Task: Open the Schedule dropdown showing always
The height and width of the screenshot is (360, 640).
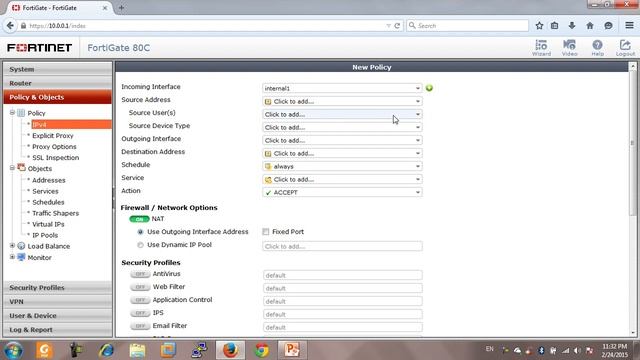Action: coord(342,167)
